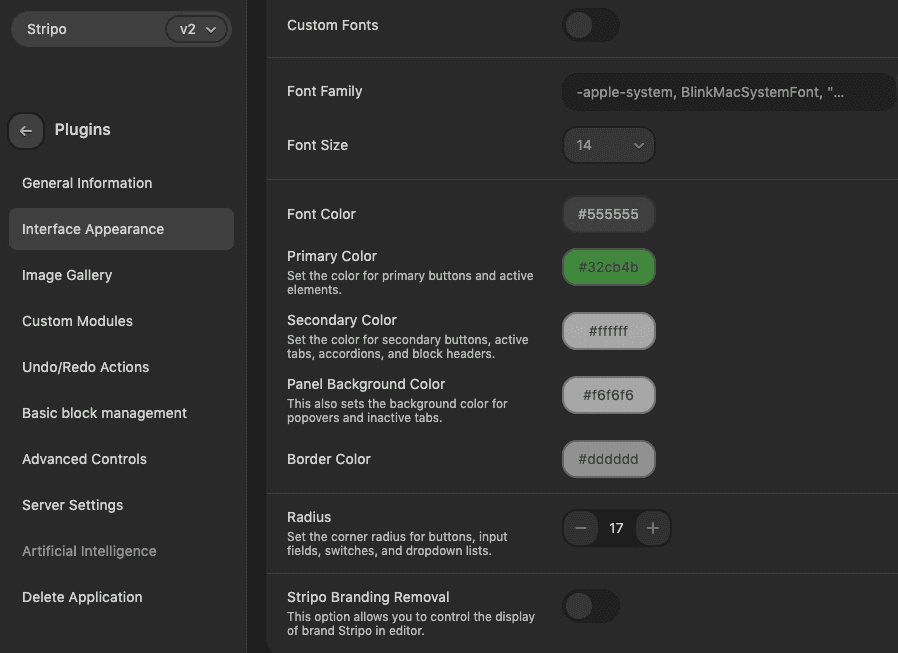Open the Primary Color picker
This screenshot has height=653, width=898.
[608, 267]
